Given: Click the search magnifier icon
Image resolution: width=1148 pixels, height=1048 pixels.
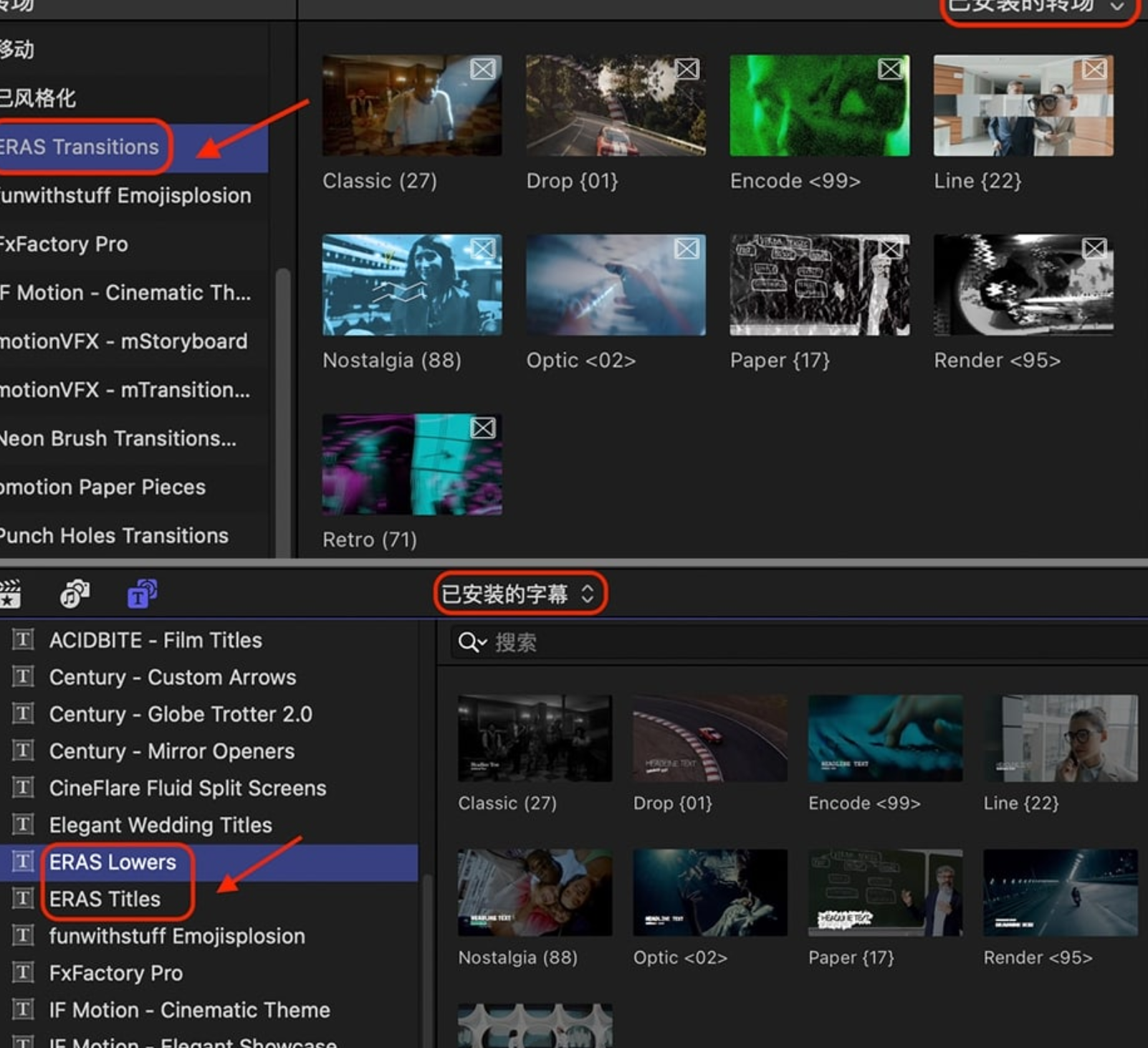Looking at the screenshot, I should (472, 642).
